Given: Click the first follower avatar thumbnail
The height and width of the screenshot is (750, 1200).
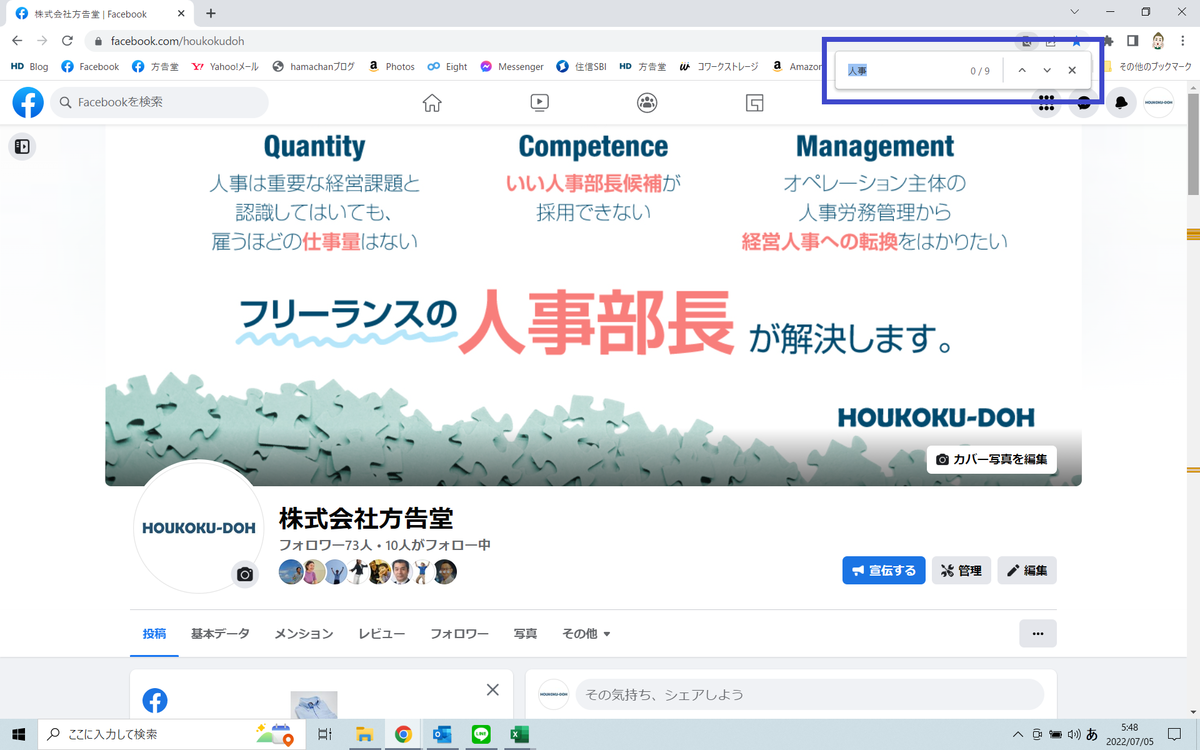Looking at the screenshot, I should coord(291,572).
